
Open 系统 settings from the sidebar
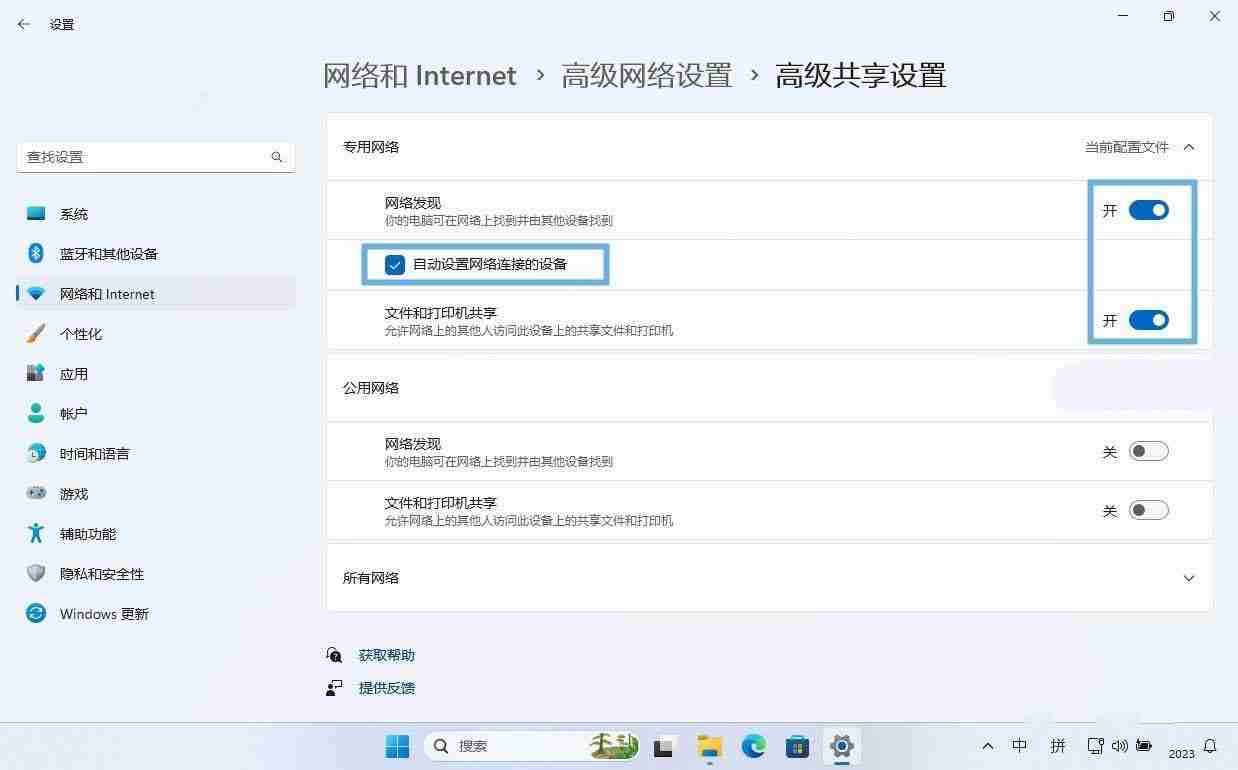[x=74, y=213]
